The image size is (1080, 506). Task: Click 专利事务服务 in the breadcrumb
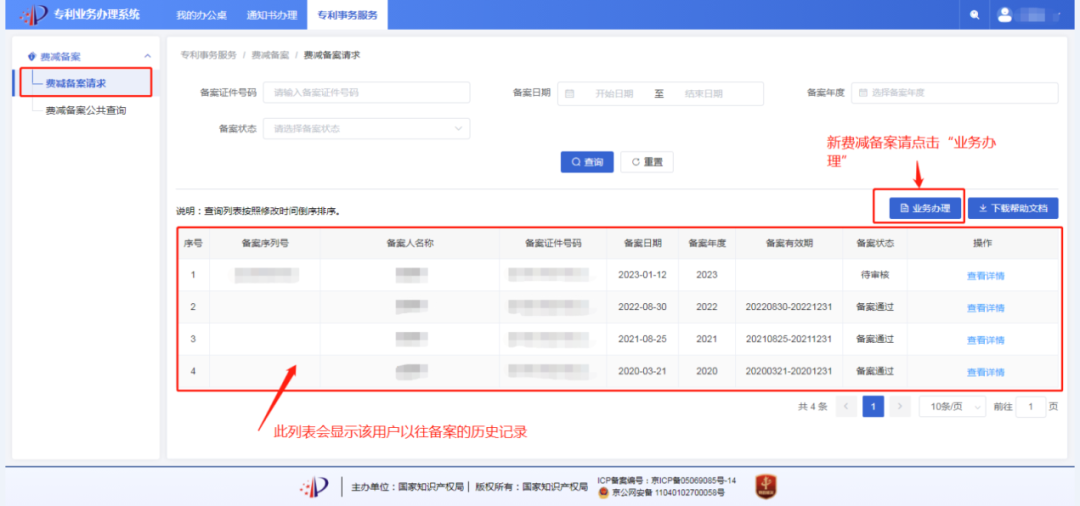pyautogui.click(x=209, y=54)
